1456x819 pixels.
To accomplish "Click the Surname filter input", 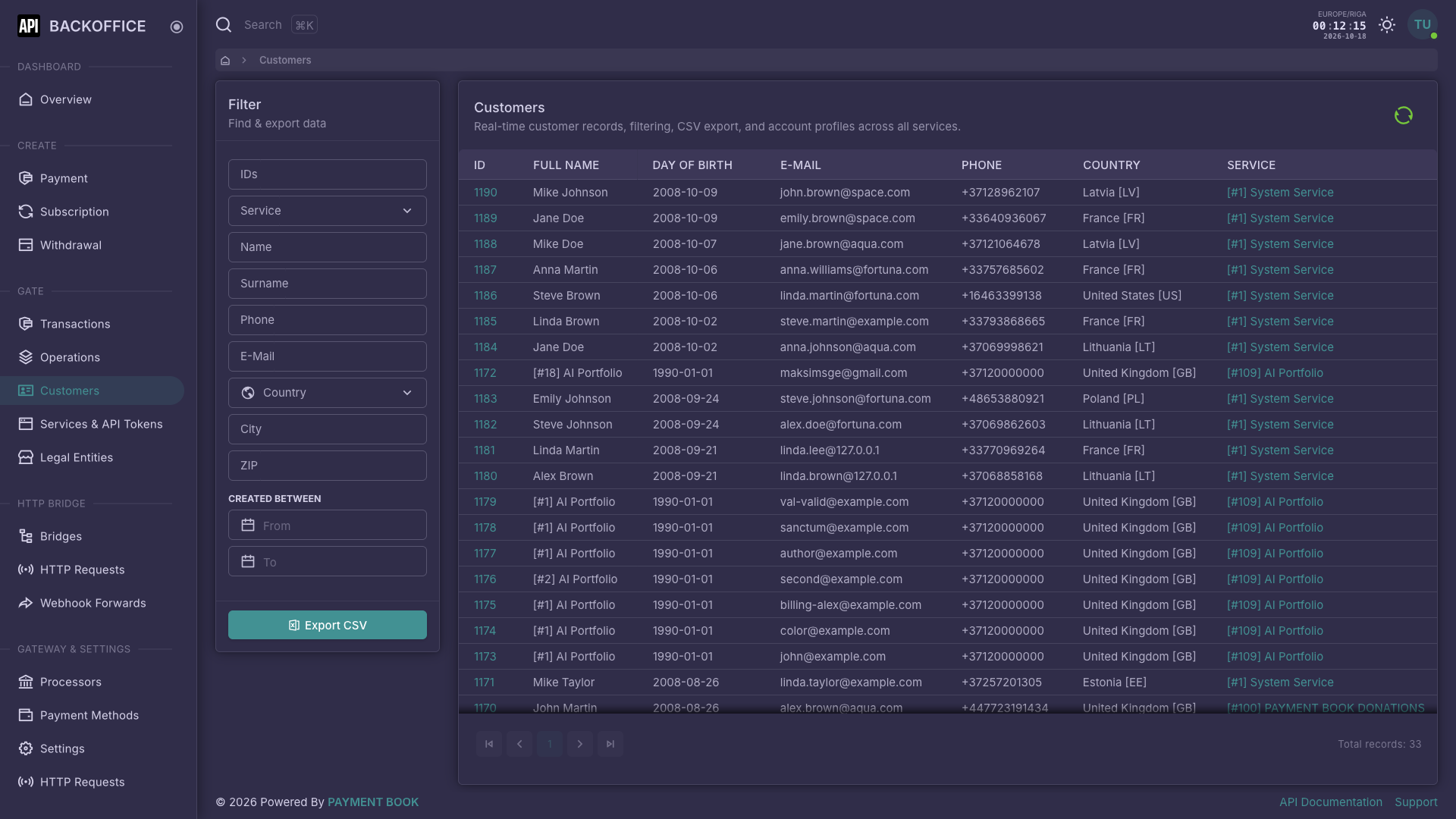I will [328, 284].
